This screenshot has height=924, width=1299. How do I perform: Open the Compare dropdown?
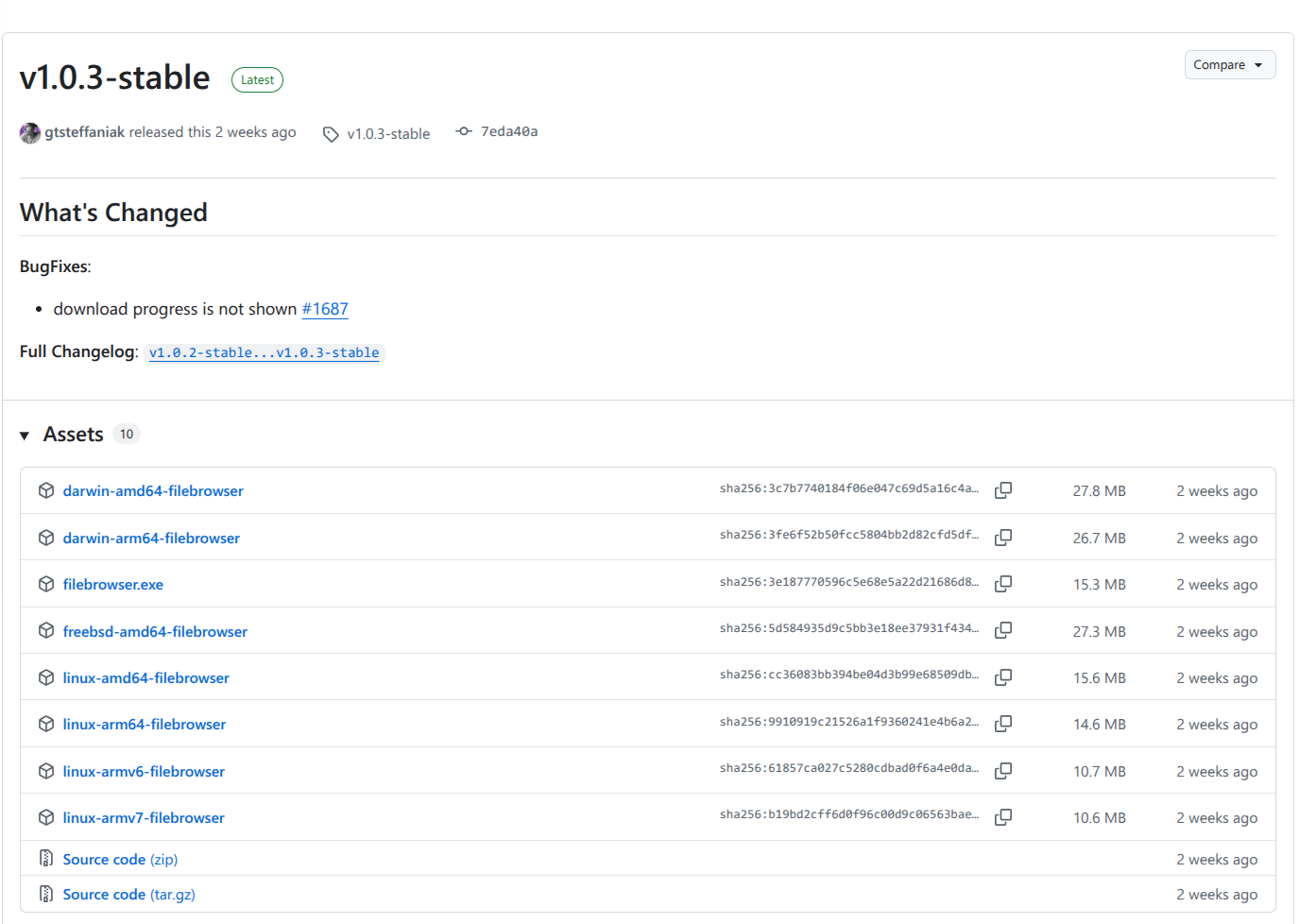(x=1229, y=65)
